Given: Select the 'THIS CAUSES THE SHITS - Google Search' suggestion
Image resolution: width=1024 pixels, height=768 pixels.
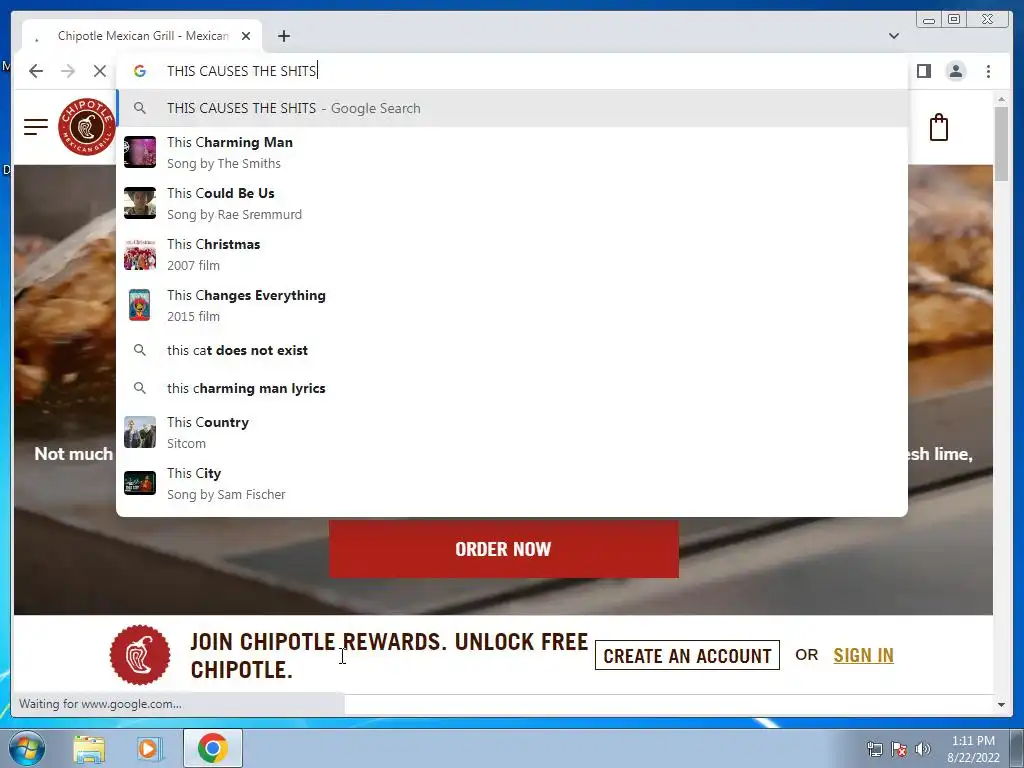Looking at the screenshot, I should pos(512,108).
